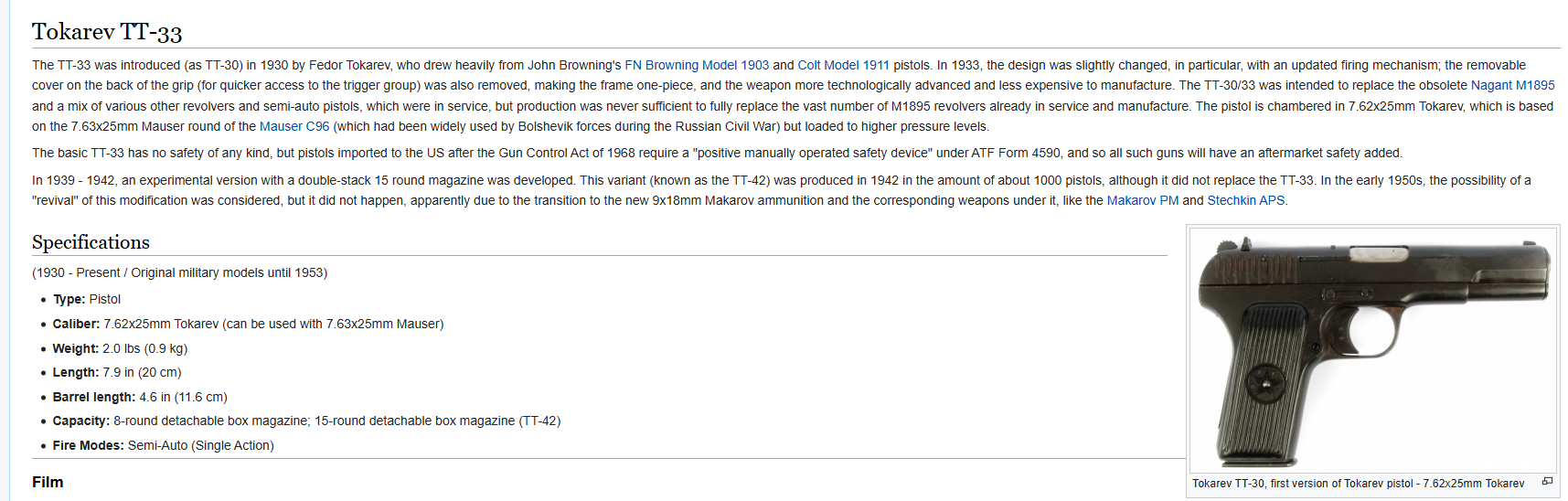Click the enlarge icon beside the image caption

[1547, 482]
